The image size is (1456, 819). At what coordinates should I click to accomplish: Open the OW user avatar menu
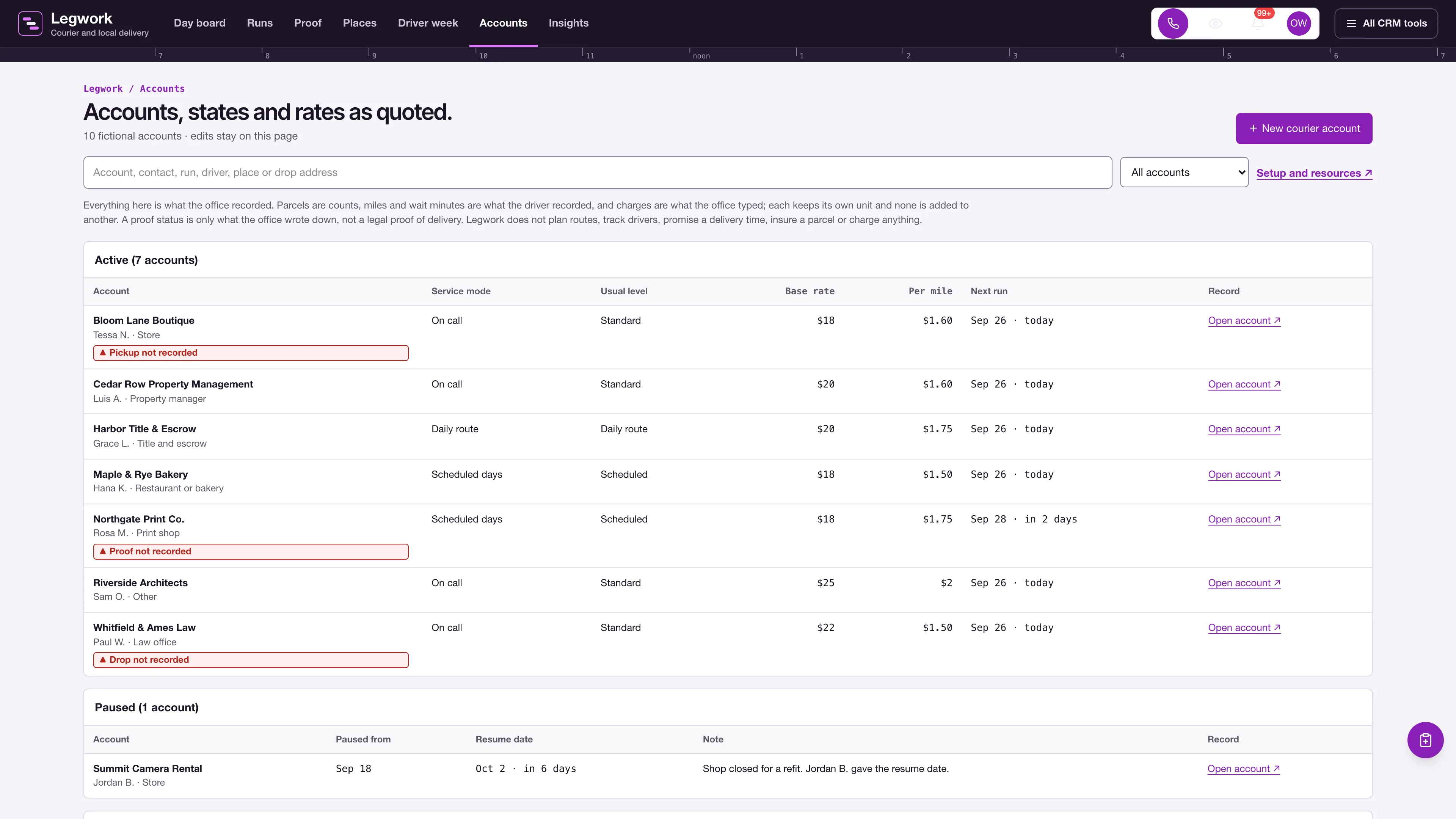coord(1298,23)
